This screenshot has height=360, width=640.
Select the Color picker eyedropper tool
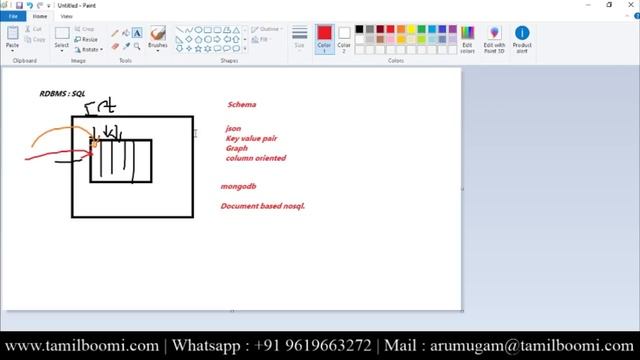click(x=126, y=47)
